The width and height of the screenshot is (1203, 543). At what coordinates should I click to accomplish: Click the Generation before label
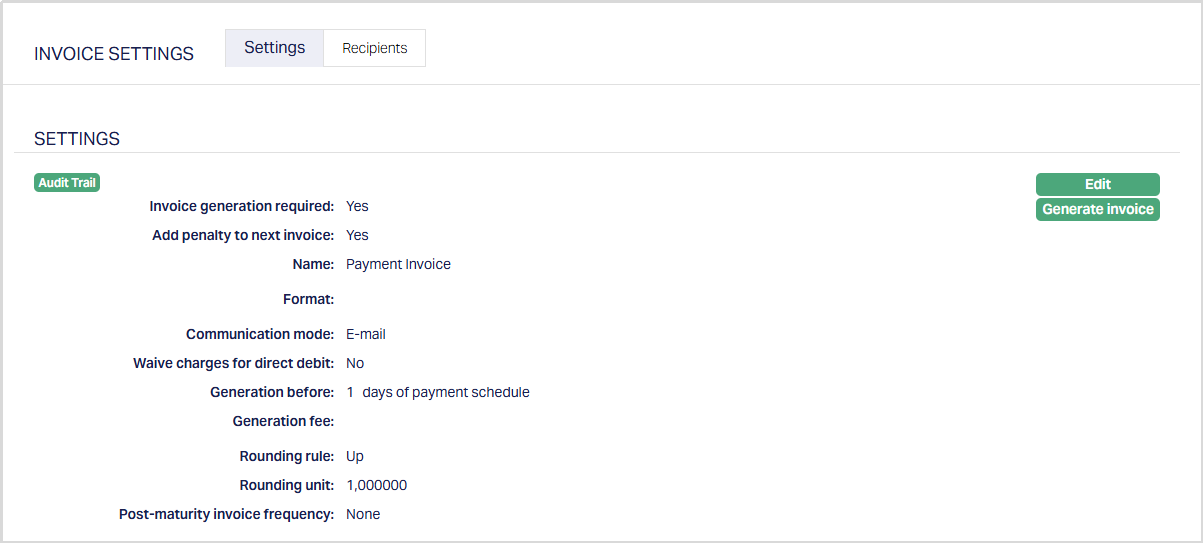pyautogui.click(x=272, y=392)
